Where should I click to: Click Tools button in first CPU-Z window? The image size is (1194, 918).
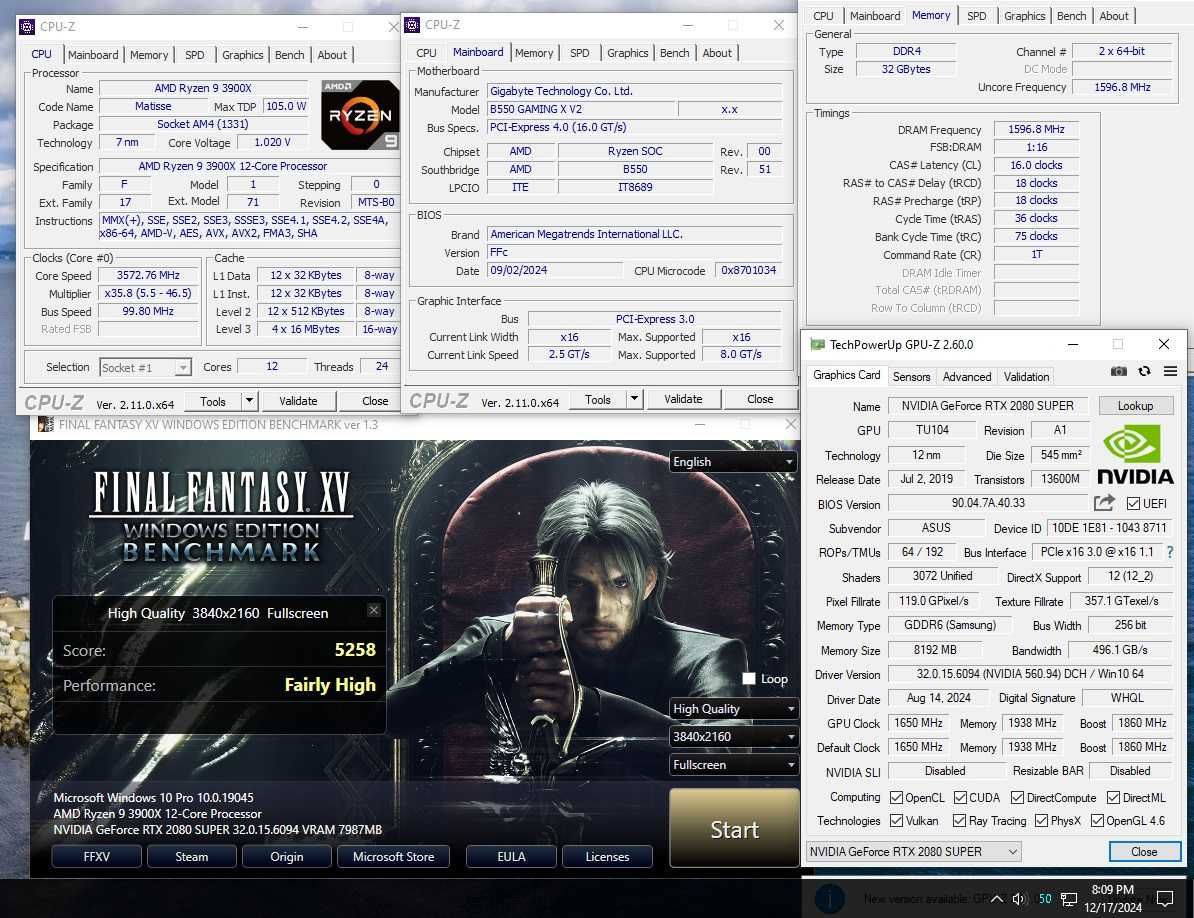[212, 400]
